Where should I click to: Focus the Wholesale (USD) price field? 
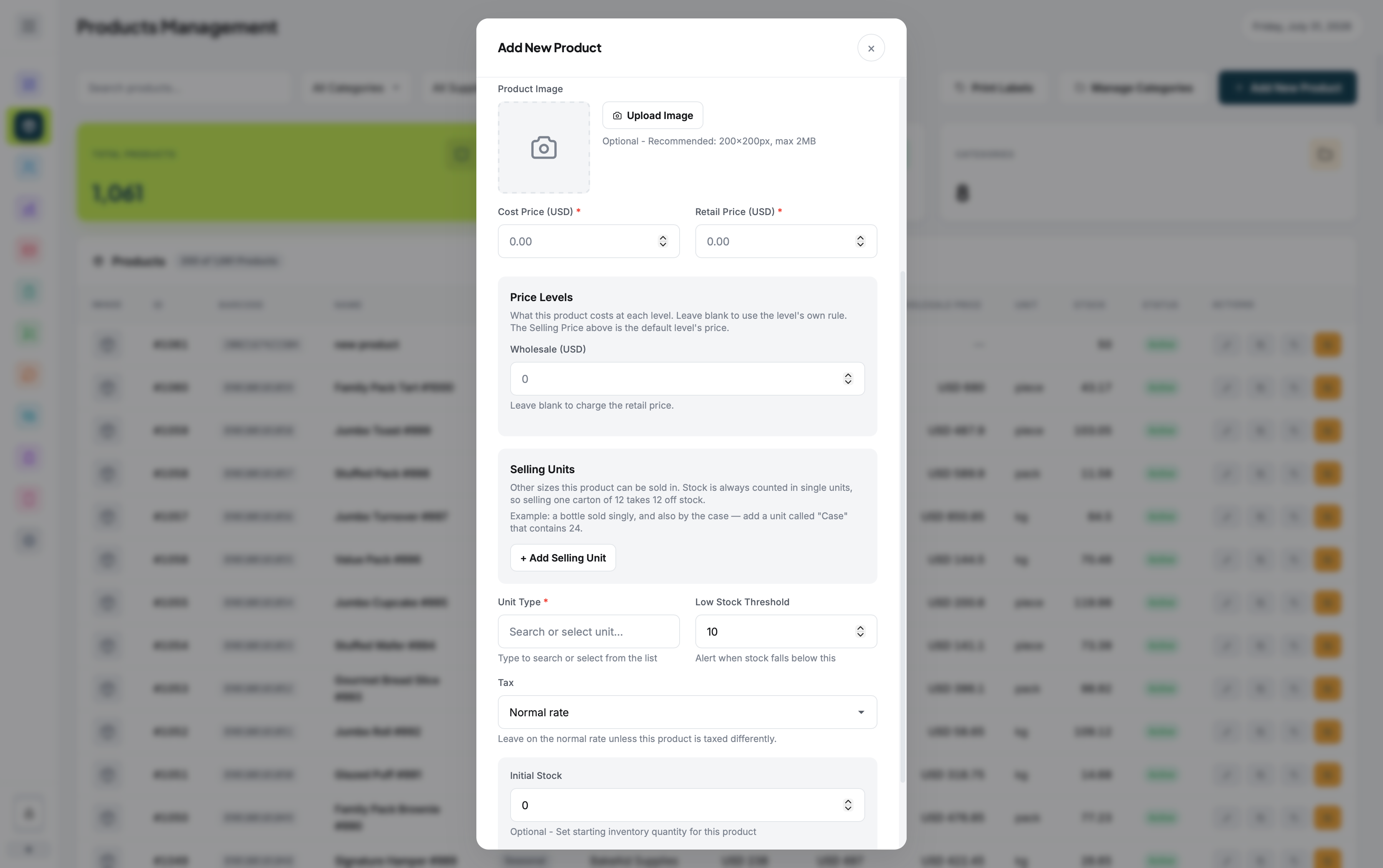pyautogui.click(x=687, y=379)
